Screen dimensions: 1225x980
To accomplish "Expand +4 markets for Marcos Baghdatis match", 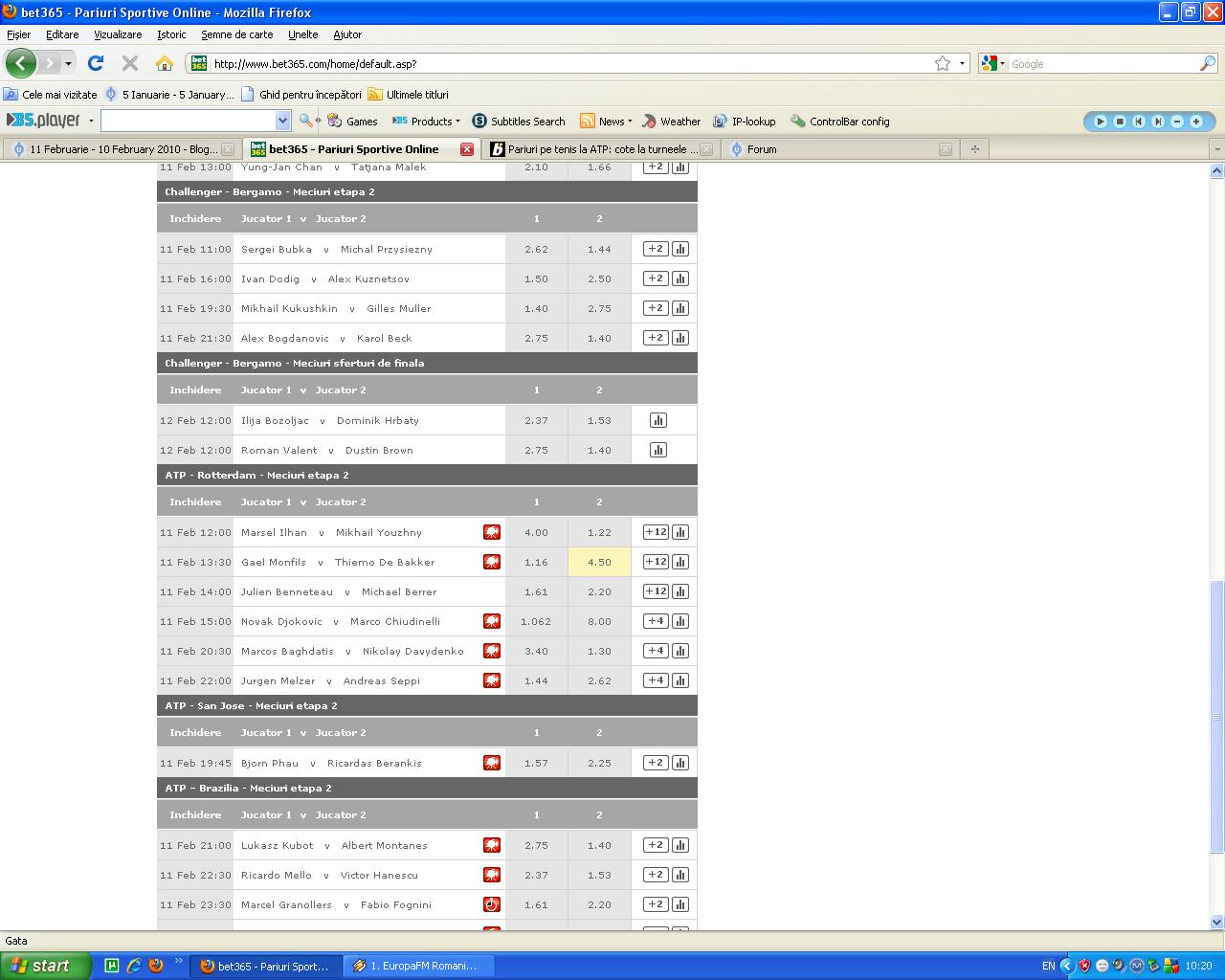I will pyautogui.click(x=656, y=651).
